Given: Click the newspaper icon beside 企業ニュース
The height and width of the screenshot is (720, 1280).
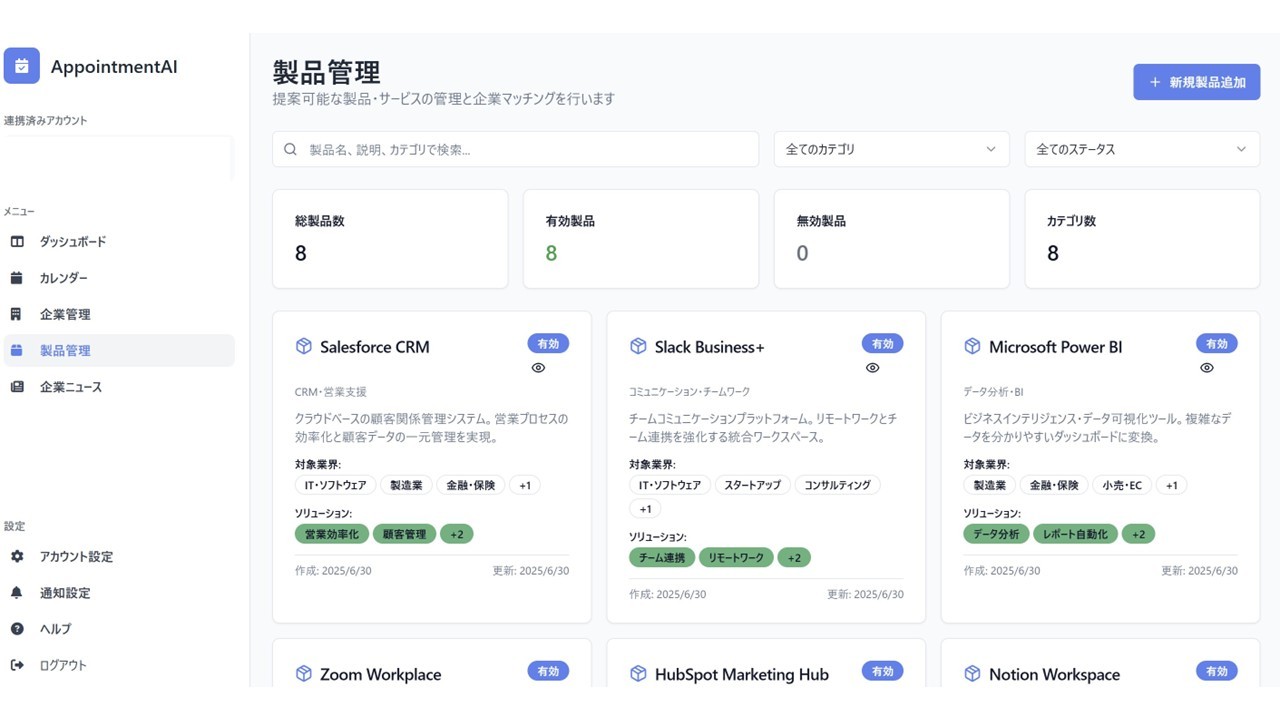Looking at the screenshot, I should [x=17, y=387].
